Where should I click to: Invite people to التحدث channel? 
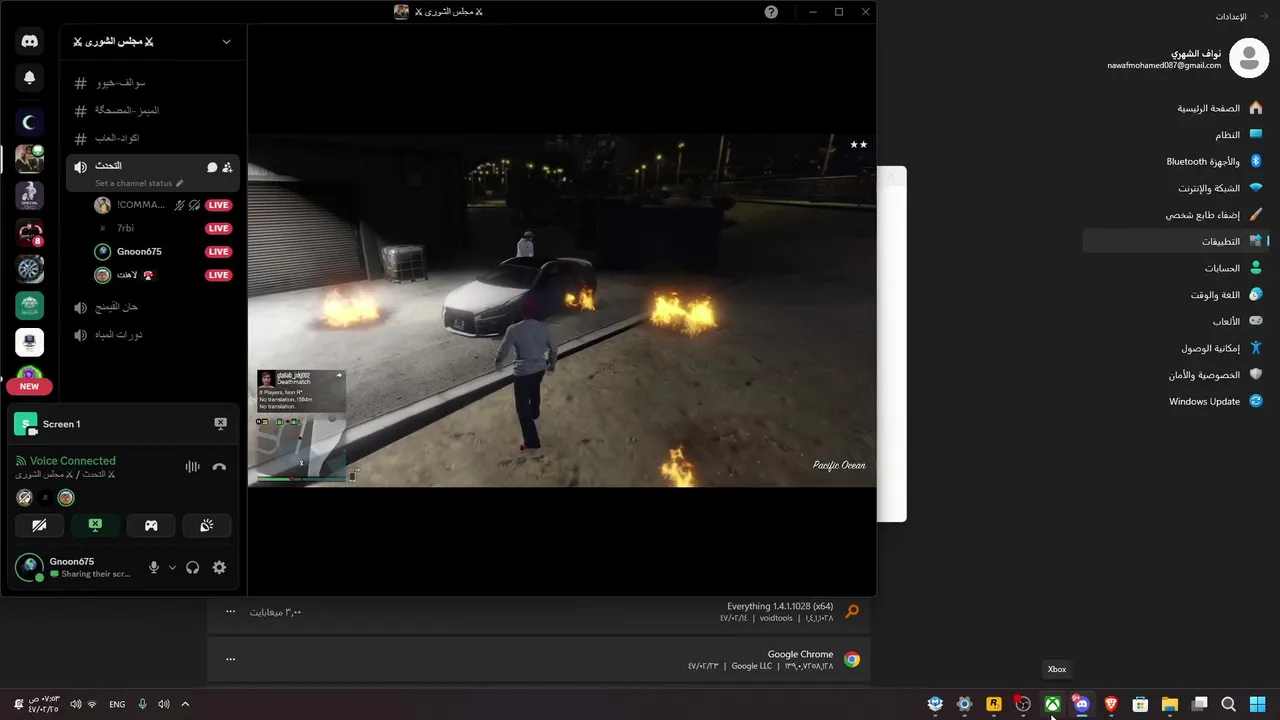[x=228, y=167]
